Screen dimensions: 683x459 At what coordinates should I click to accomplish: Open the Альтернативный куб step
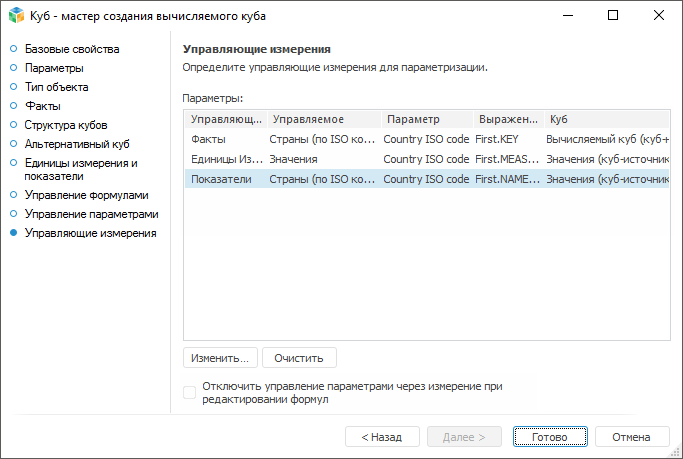(77, 144)
